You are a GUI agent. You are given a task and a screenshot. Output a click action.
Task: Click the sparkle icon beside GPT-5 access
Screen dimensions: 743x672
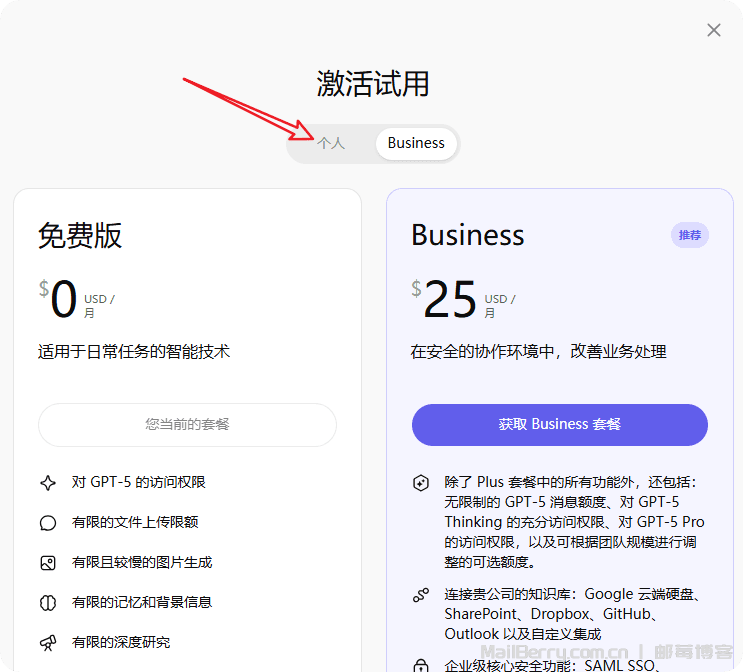(x=48, y=482)
